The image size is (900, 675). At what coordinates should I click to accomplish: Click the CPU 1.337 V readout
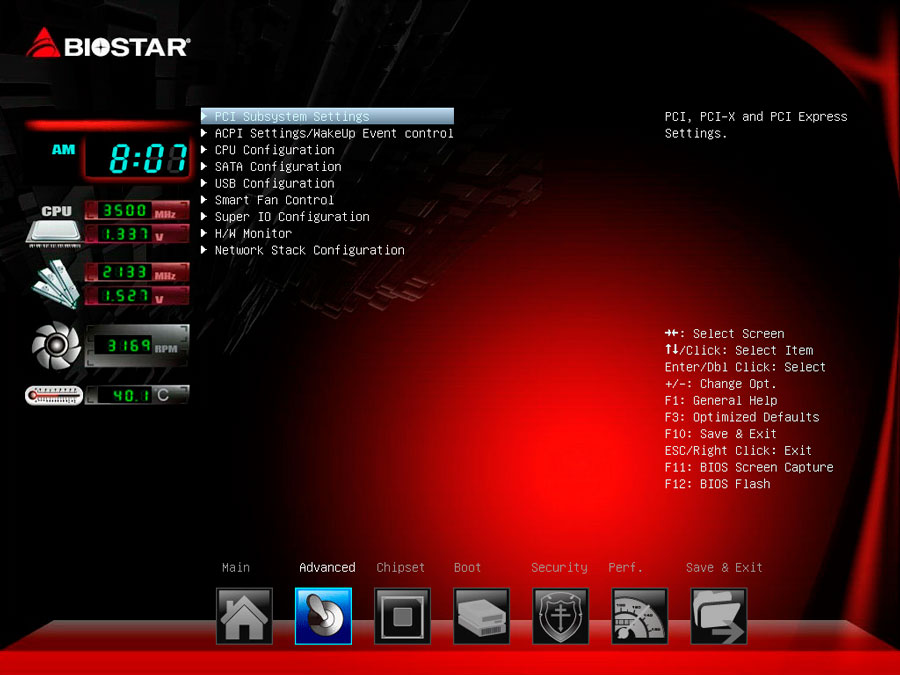click(x=137, y=234)
